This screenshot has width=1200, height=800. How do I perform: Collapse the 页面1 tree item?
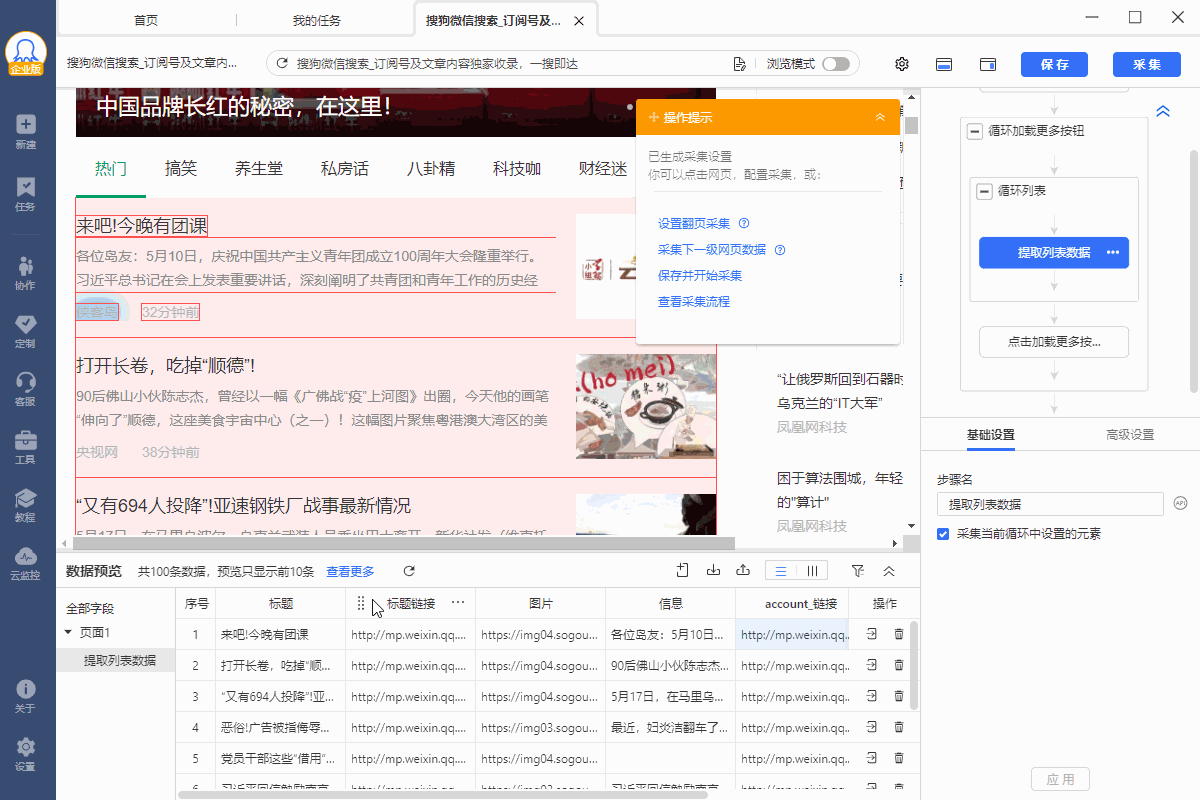click(x=68, y=632)
